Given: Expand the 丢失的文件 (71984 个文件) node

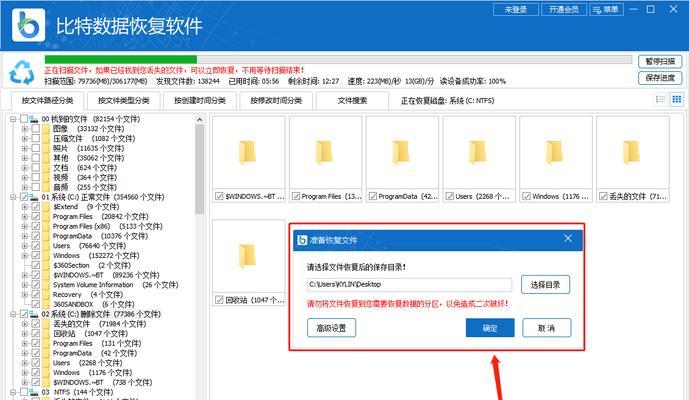Looking at the screenshot, I should click(x=25, y=324).
